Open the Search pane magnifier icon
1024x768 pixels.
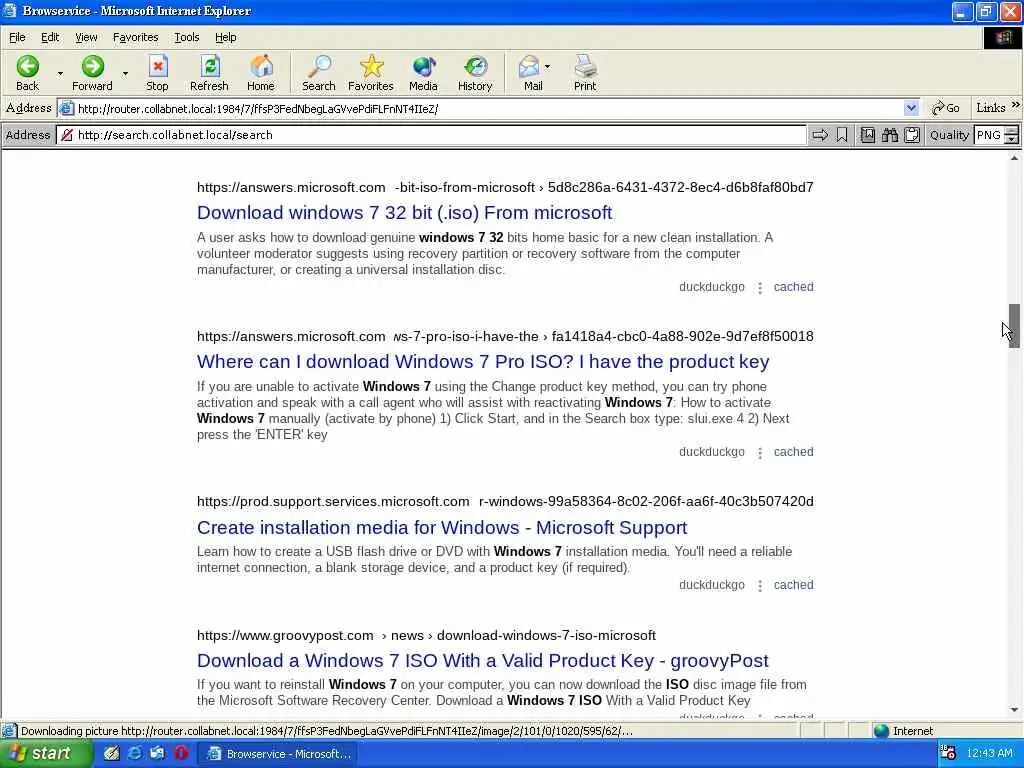click(319, 67)
